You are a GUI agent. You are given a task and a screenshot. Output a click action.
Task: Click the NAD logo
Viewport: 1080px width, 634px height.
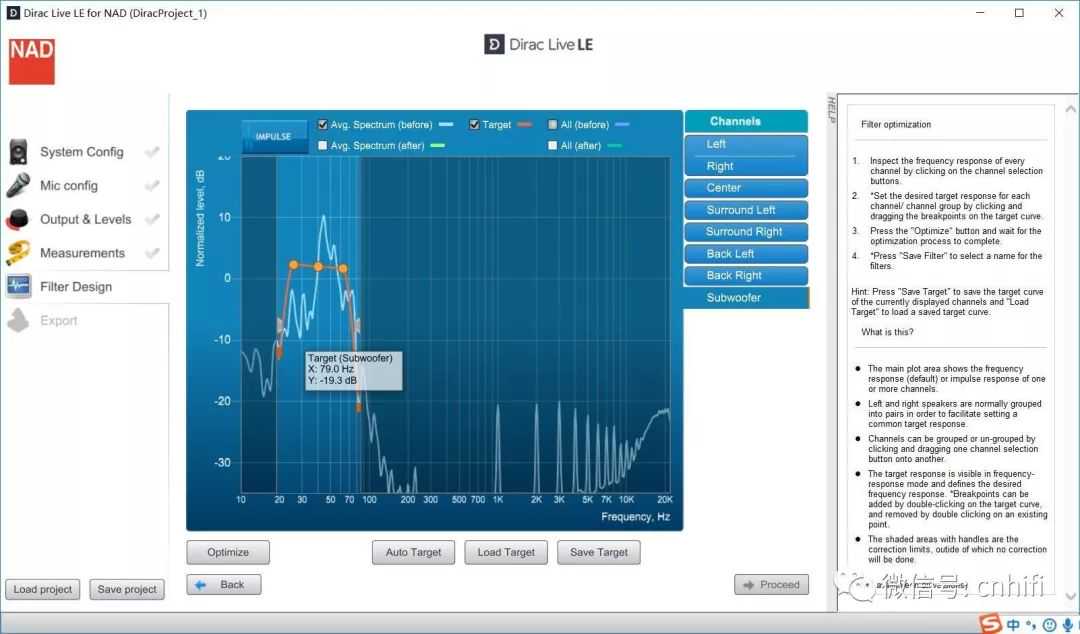[32, 61]
